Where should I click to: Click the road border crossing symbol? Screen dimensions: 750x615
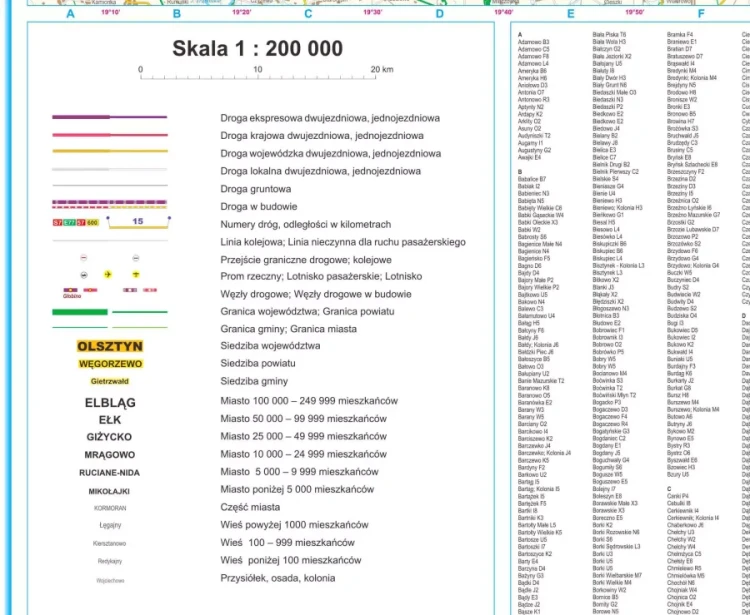83,257
